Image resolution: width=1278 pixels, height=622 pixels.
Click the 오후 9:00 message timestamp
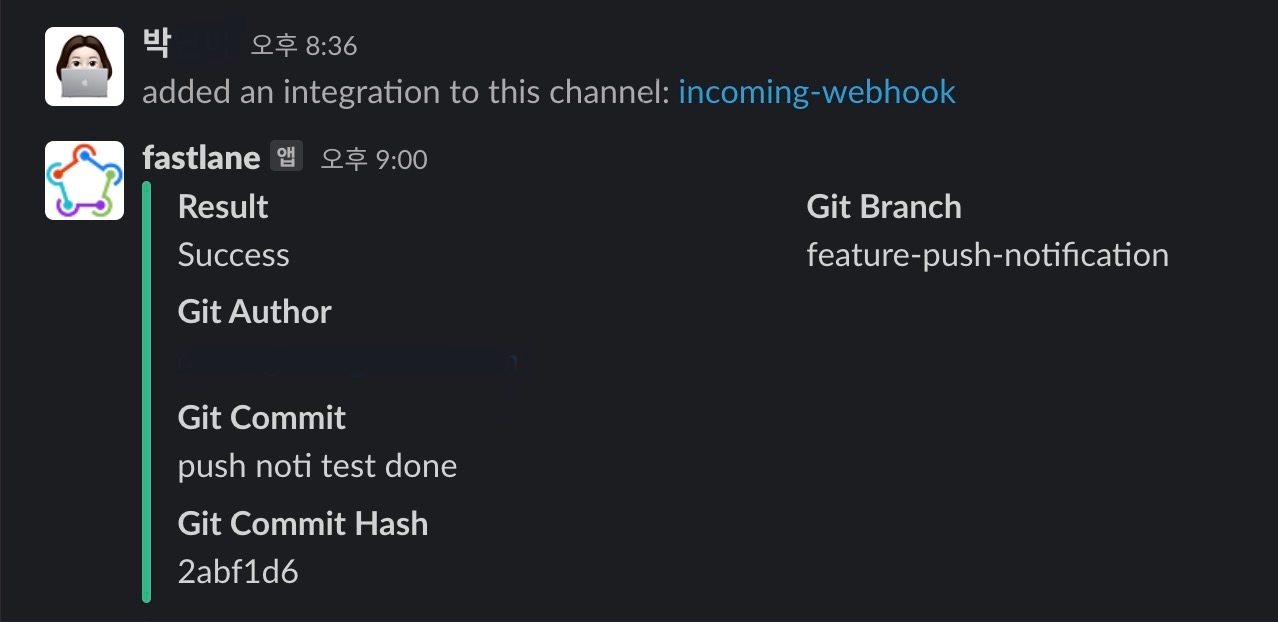tap(373, 159)
